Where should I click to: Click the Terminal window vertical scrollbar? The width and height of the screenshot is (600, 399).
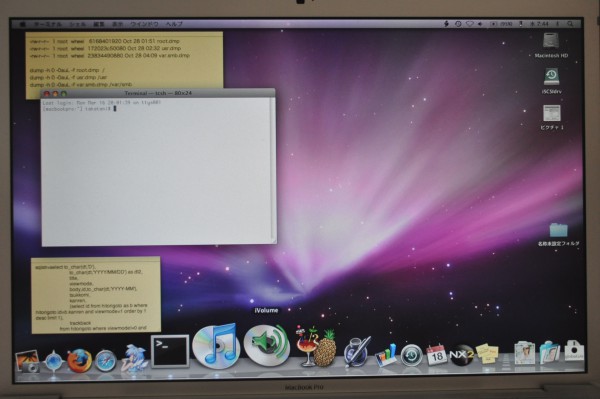273,168
